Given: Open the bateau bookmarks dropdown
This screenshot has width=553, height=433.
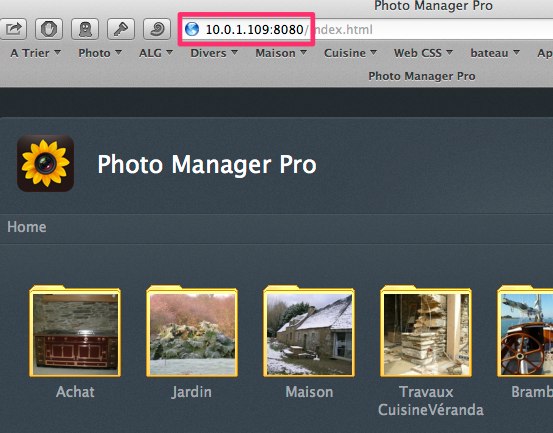Looking at the screenshot, I should click(x=495, y=53).
